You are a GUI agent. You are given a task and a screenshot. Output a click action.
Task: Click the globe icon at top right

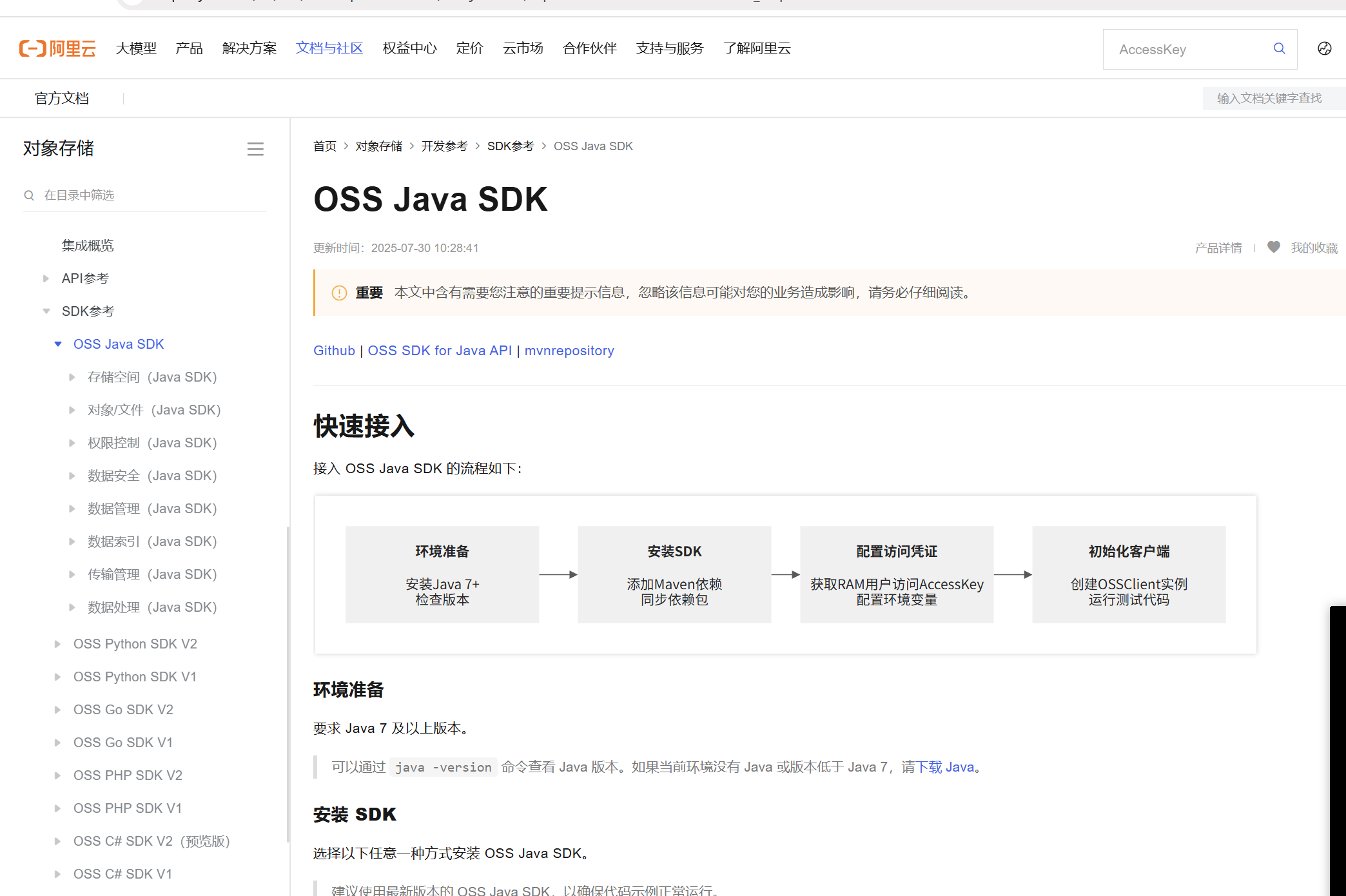pos(1325,48)
